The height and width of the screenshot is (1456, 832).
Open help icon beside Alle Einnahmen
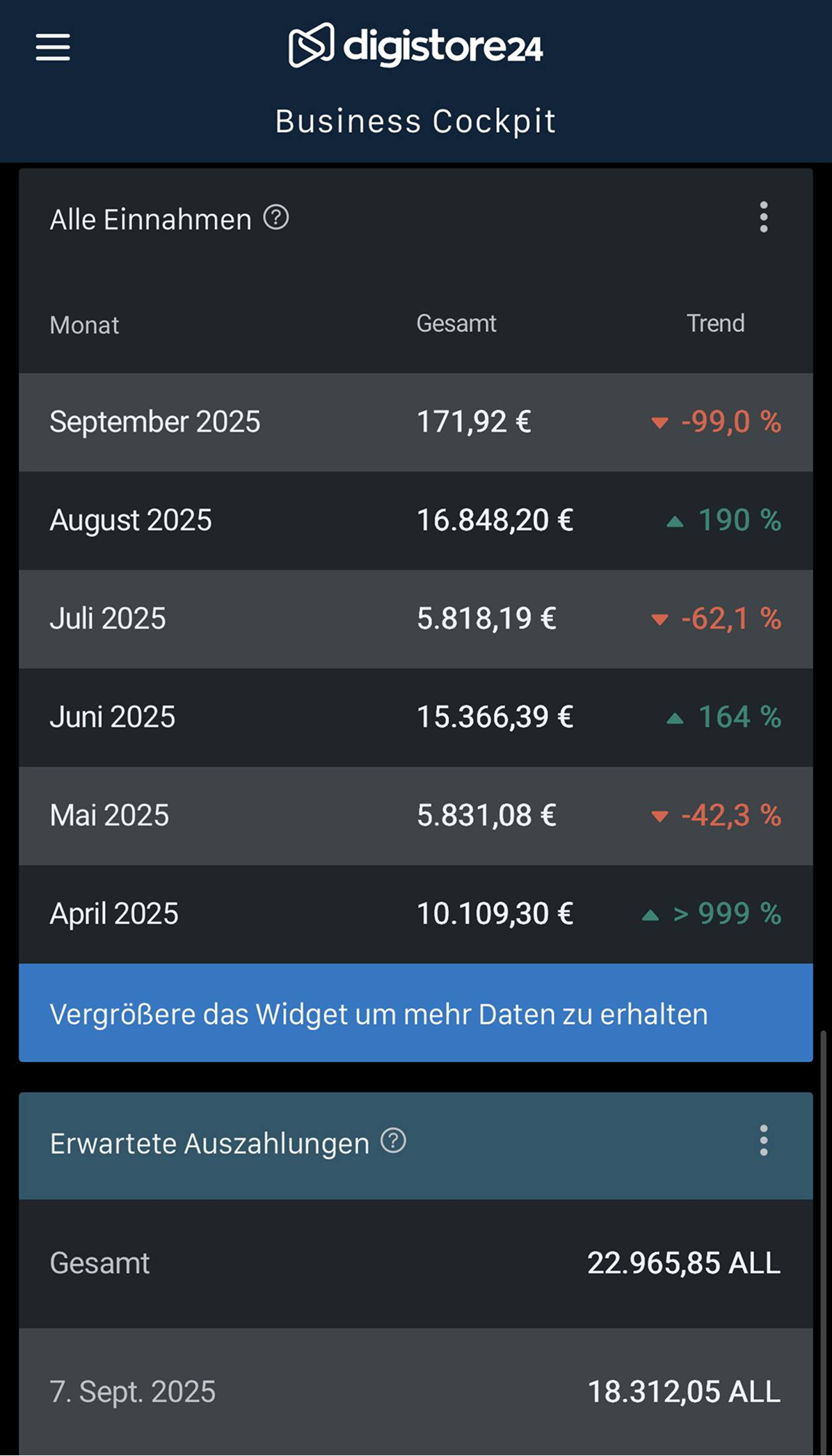click(276, 218)
